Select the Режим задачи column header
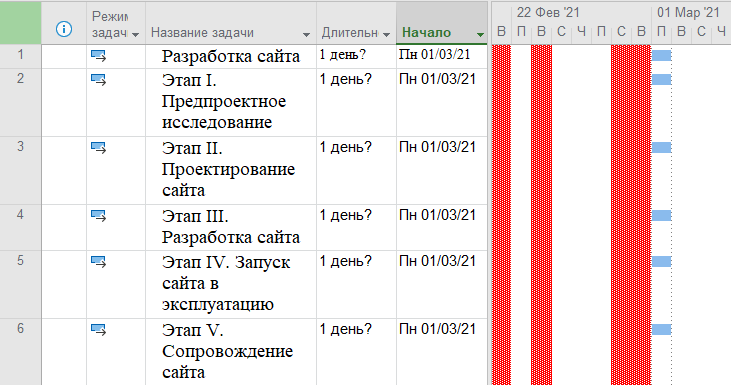 (116, 23)
